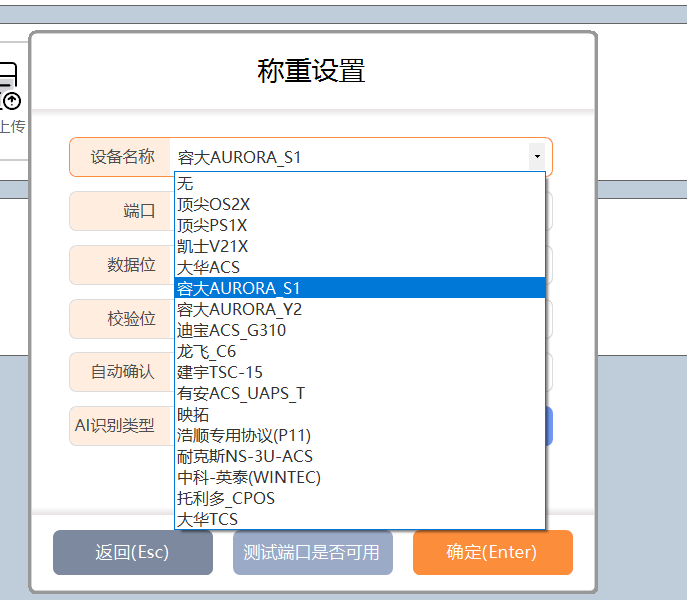This screenshot has height=600, width=687.
Task: Confirm with 确定(Enter) button
Action: [493, 552]
